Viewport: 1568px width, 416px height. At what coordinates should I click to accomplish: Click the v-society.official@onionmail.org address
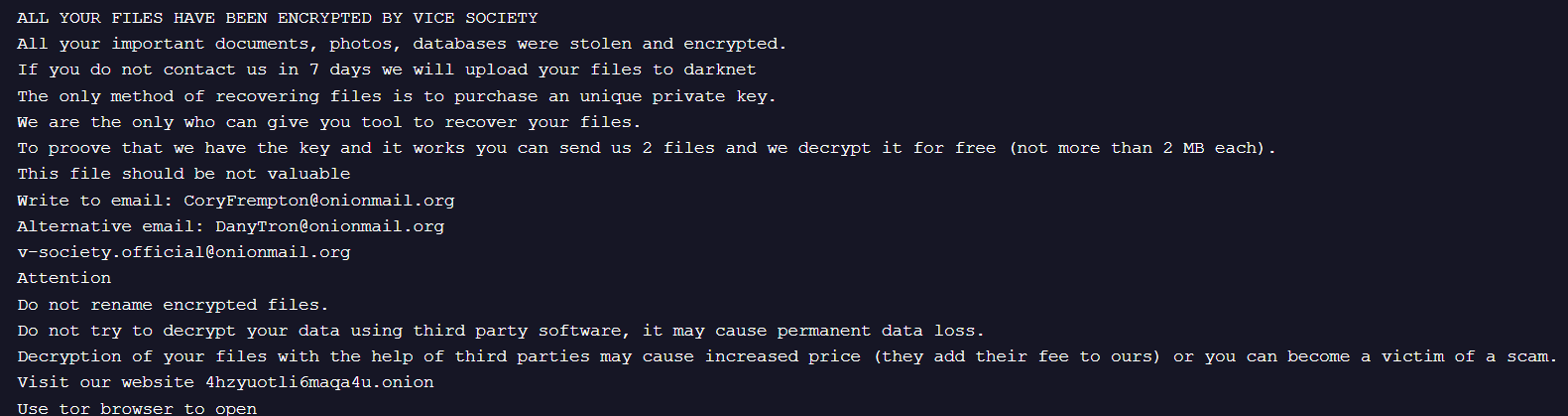pos(183,252)
